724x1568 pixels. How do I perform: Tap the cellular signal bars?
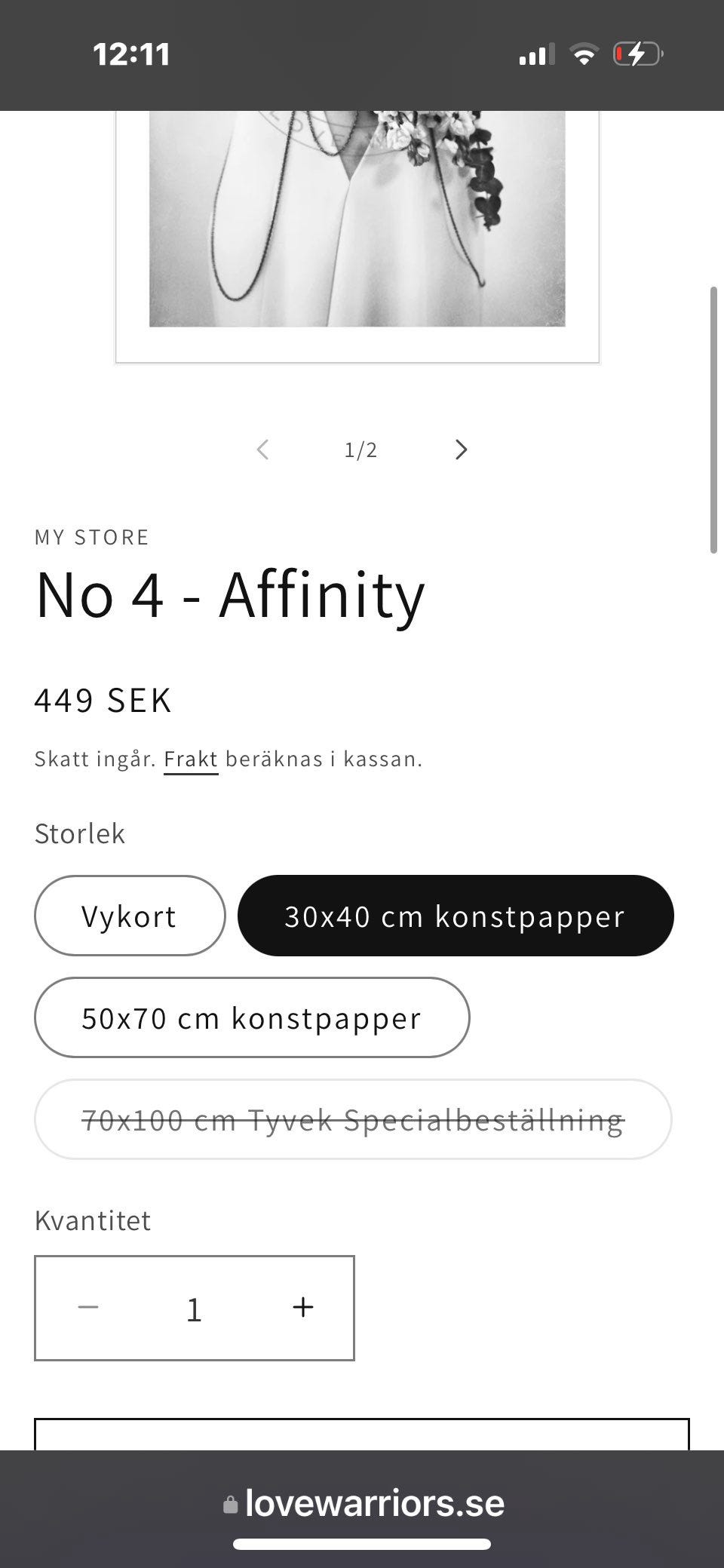[536, 54]
